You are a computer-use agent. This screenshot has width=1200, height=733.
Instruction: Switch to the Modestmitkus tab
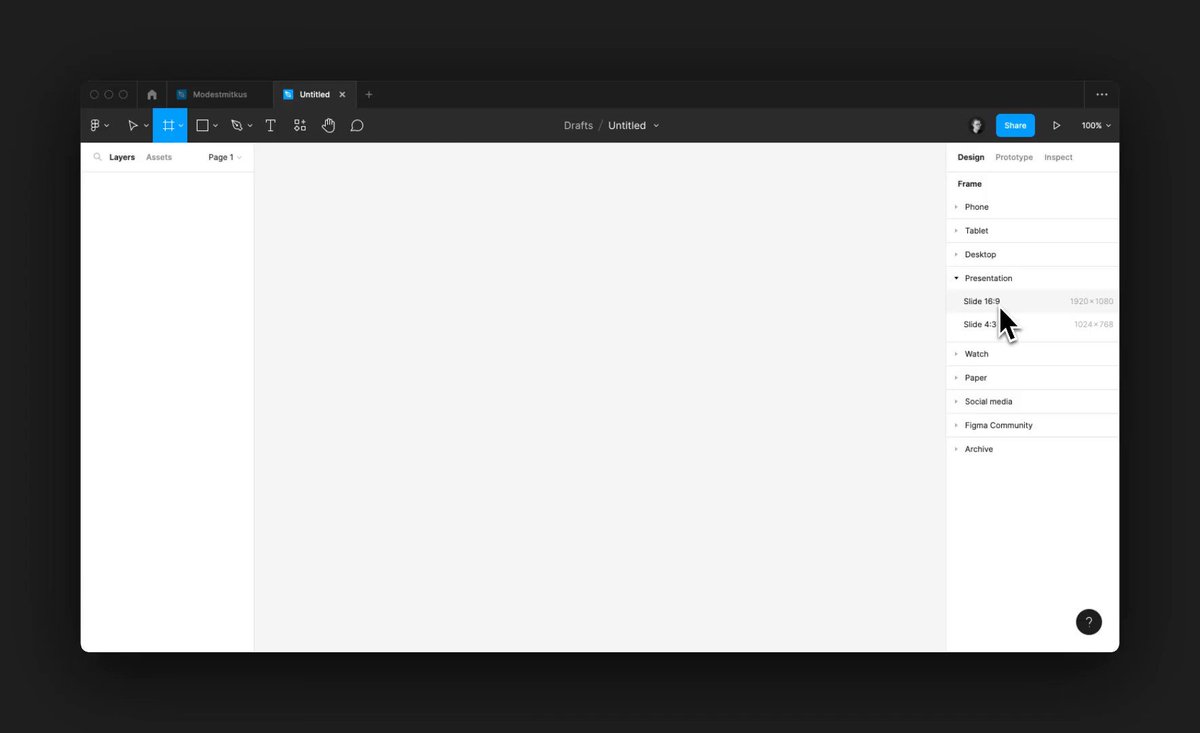pos(220,95)
